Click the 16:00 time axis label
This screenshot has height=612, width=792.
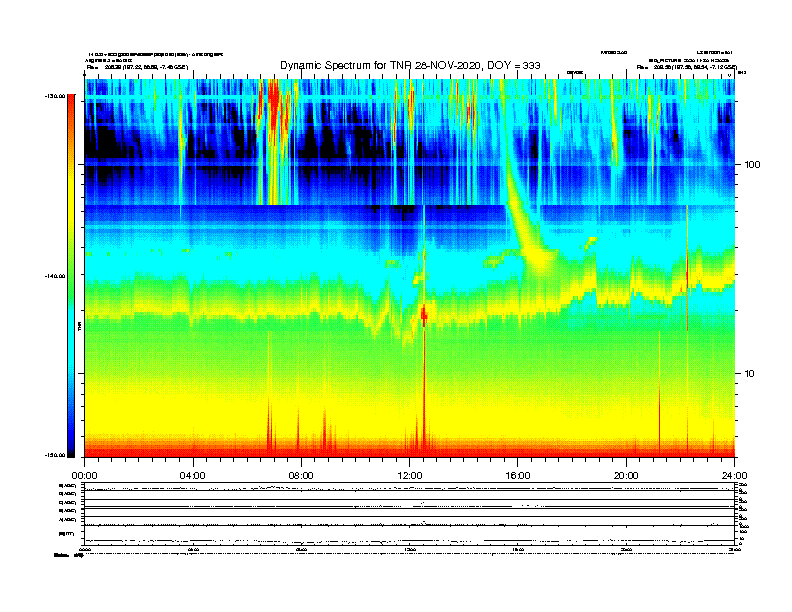[x=518, y=476]
